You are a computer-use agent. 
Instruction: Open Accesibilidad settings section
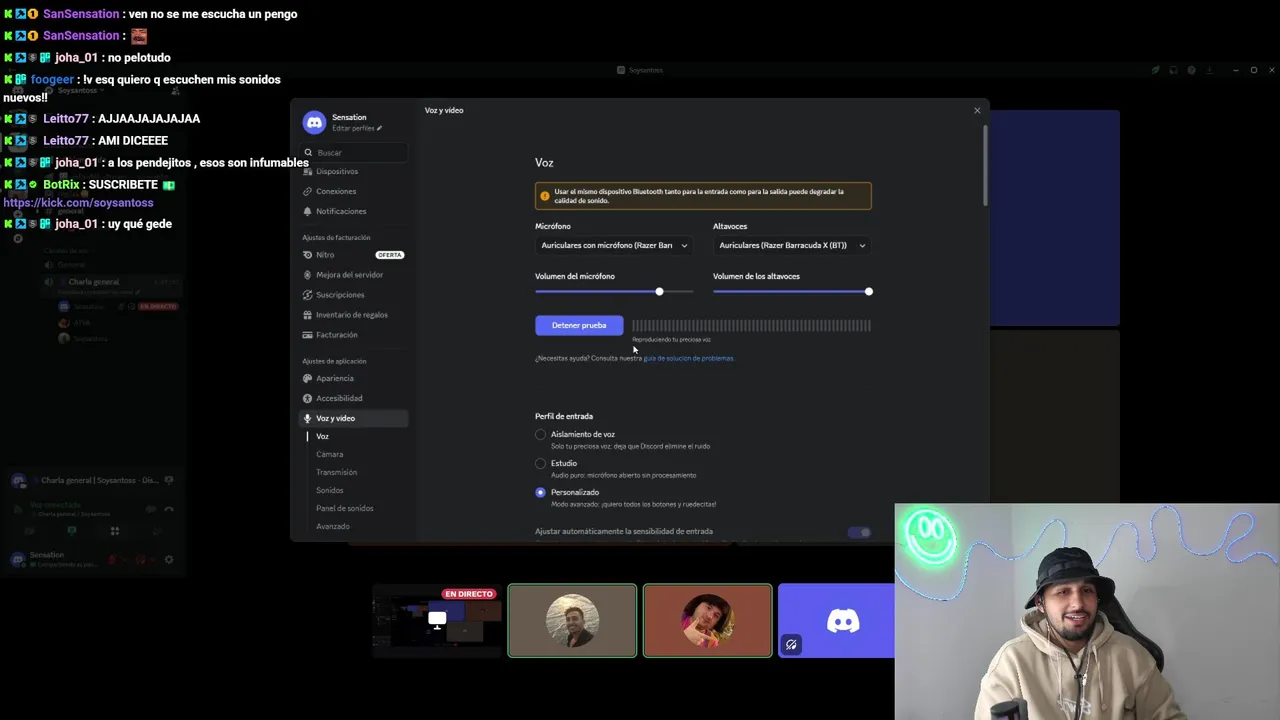pos(354,398)
